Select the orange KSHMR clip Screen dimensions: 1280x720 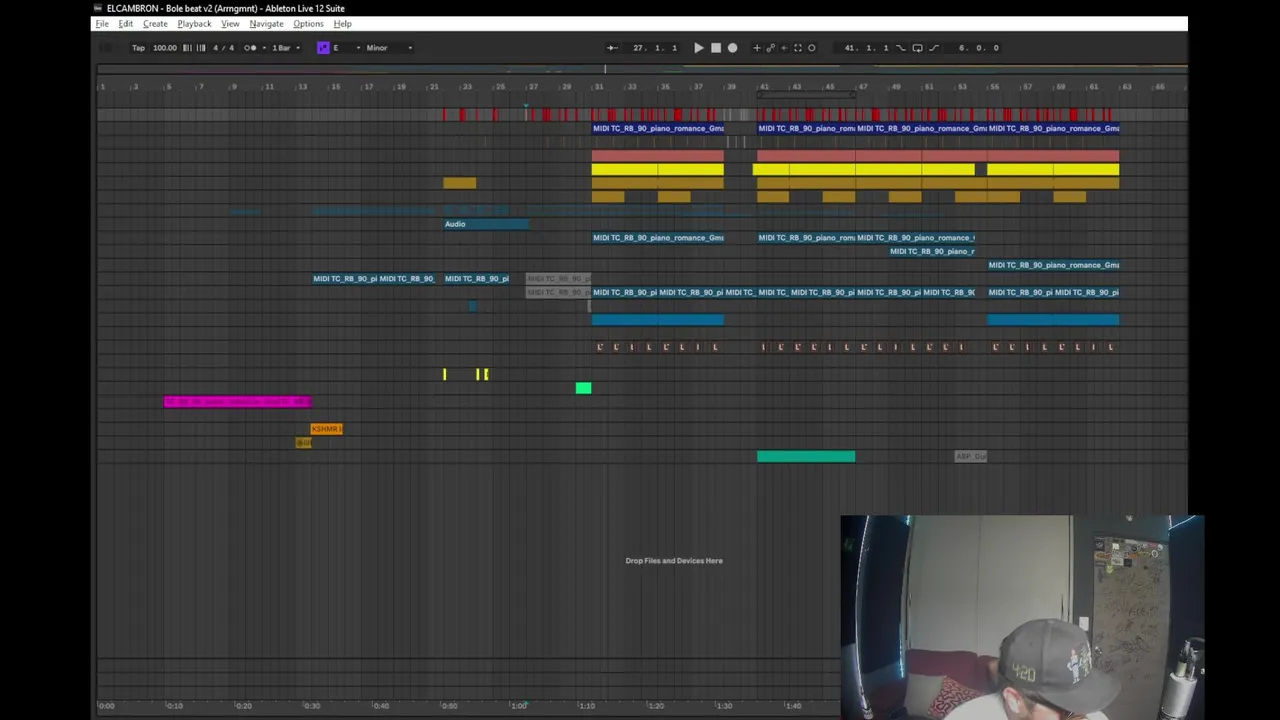(x=327, y=429)
